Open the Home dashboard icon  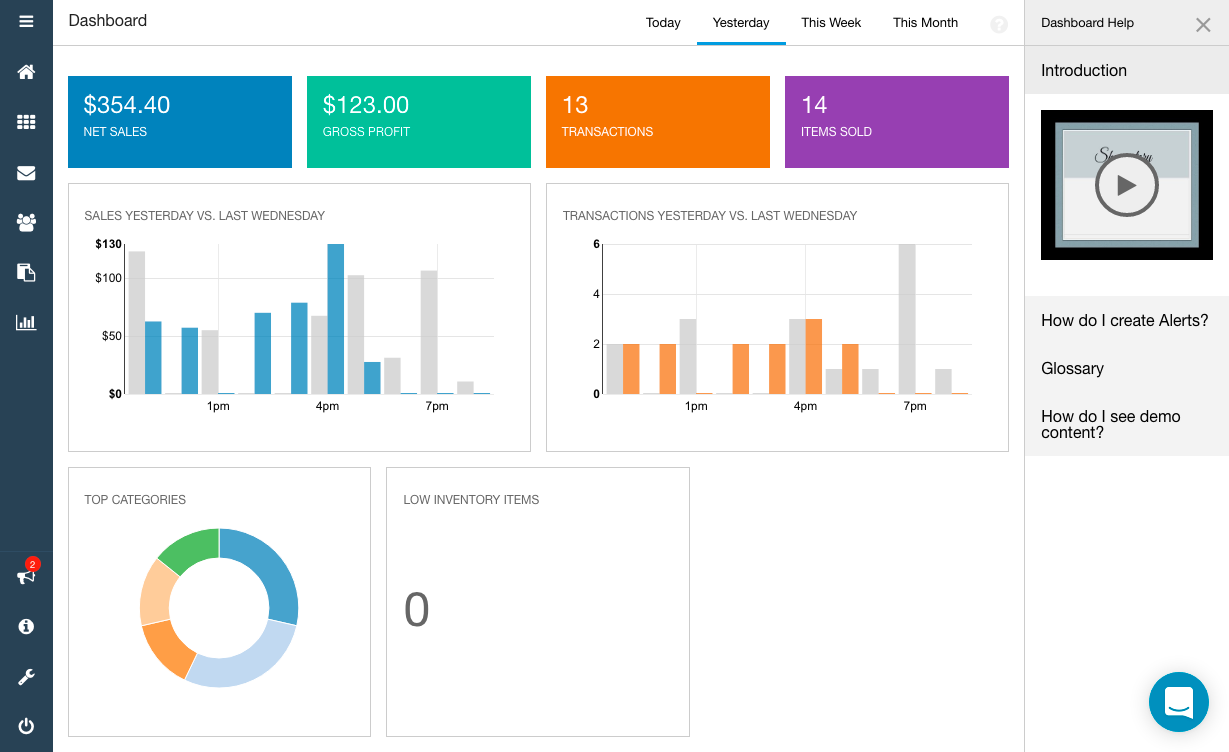[x=26, y=71]
